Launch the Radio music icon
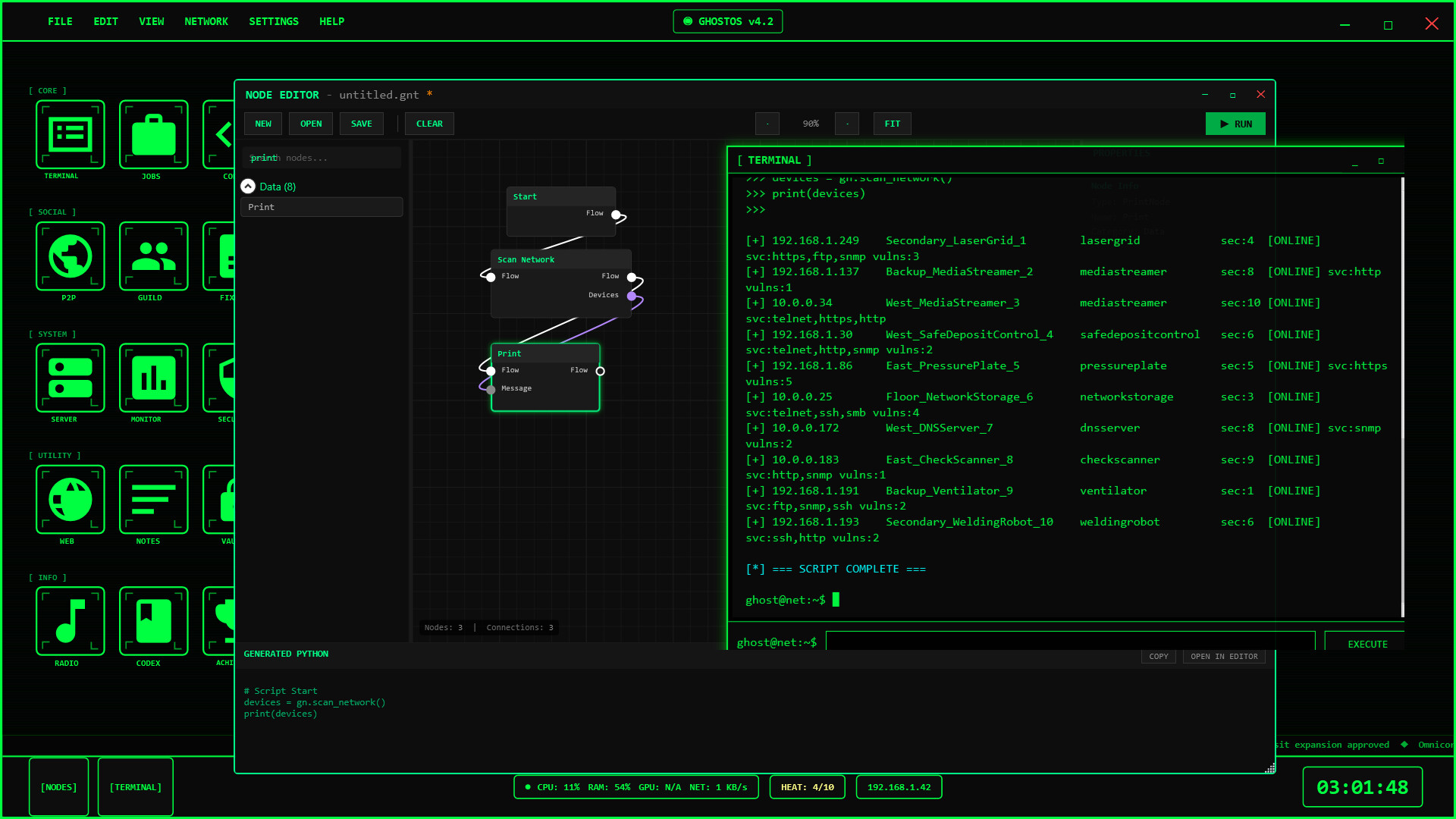The width and height of the screenshot is (1456, 819). click(70, 621)
